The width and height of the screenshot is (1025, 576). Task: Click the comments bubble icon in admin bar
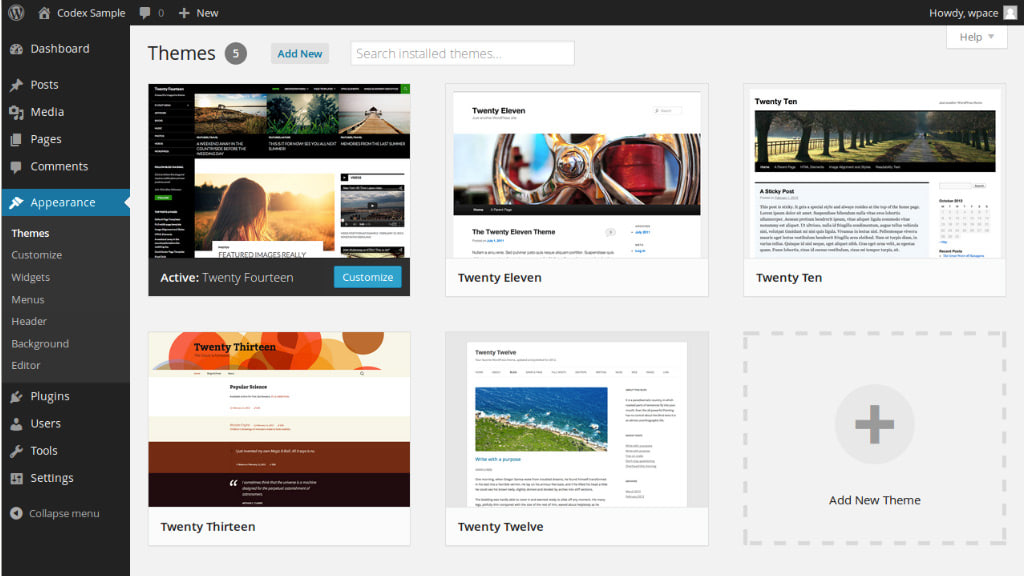point(146,13)
